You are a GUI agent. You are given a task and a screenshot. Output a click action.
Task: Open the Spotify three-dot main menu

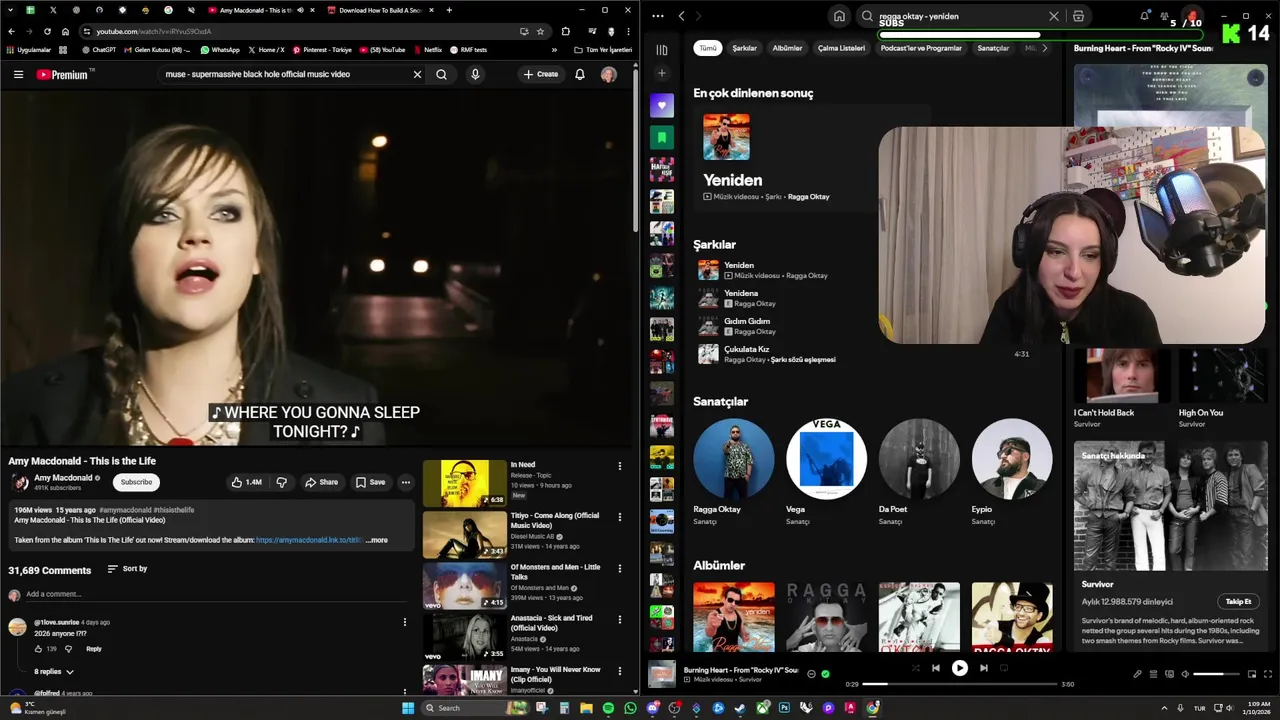click(x=657, y=16)
